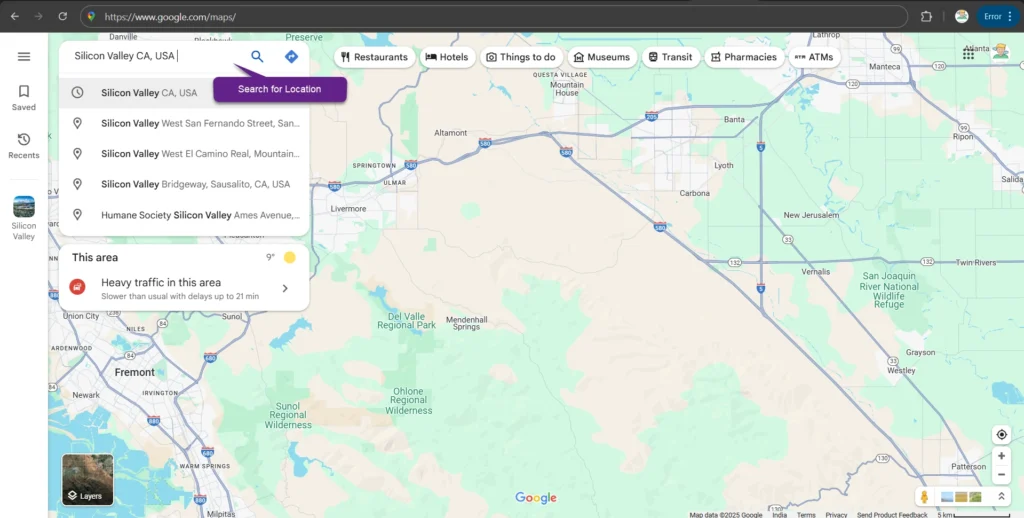1024x518 pixels.
Task: Filter map by Pharmacies
Action: 744,57
